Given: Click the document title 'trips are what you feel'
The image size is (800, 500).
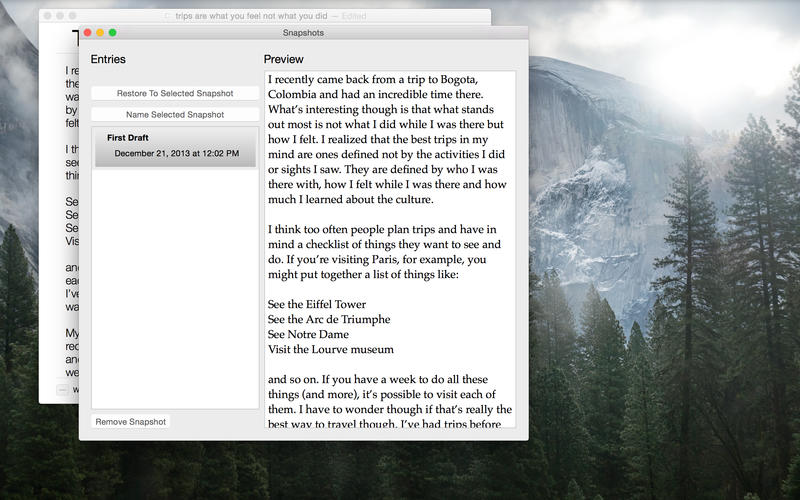Looking at the screenshot, I should pyautogui.click(x=250, y=17).
